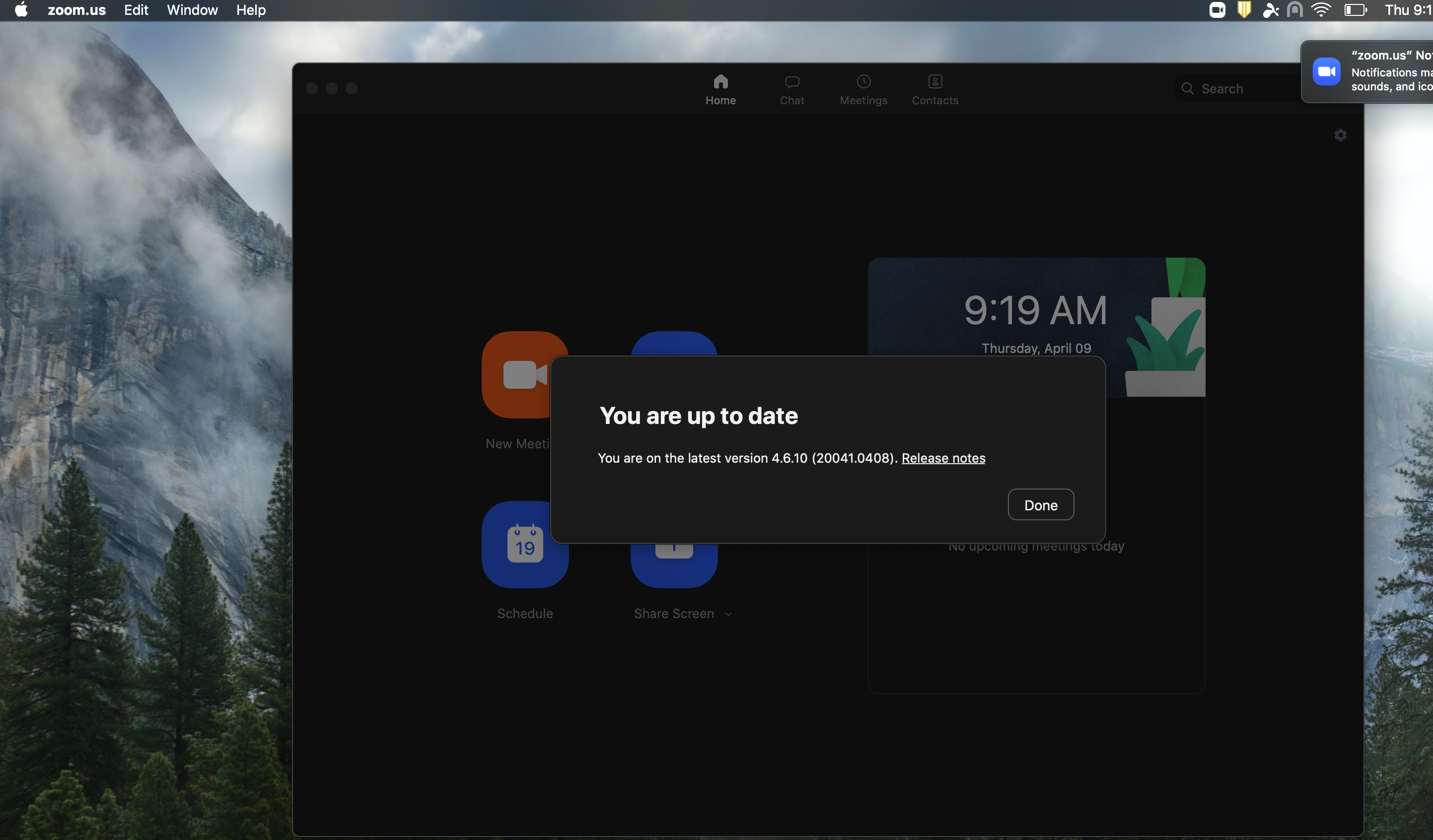Switch to the Chat tab
Viewport: 1433px width, 840px height.
[x=791, y=90]
